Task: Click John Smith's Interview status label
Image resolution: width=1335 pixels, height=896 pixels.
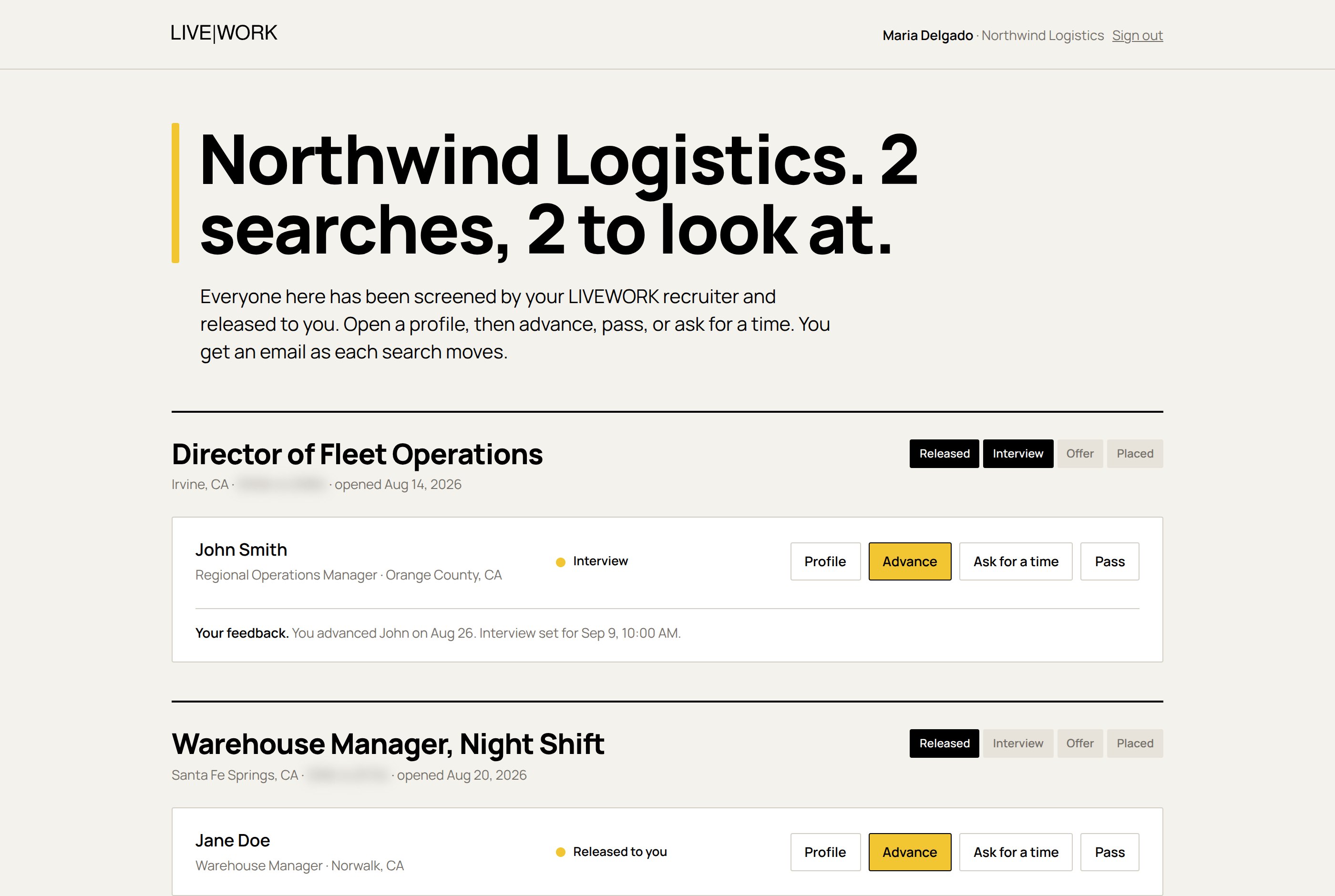Action: coord(600,561)
